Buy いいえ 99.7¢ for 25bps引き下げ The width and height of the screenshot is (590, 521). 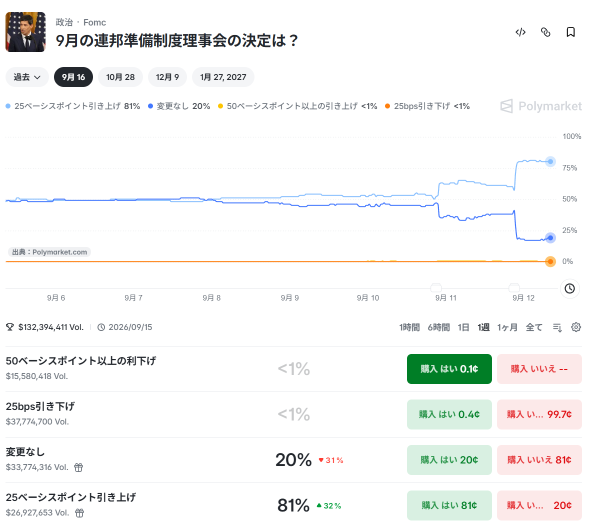(x=539, y=415)
